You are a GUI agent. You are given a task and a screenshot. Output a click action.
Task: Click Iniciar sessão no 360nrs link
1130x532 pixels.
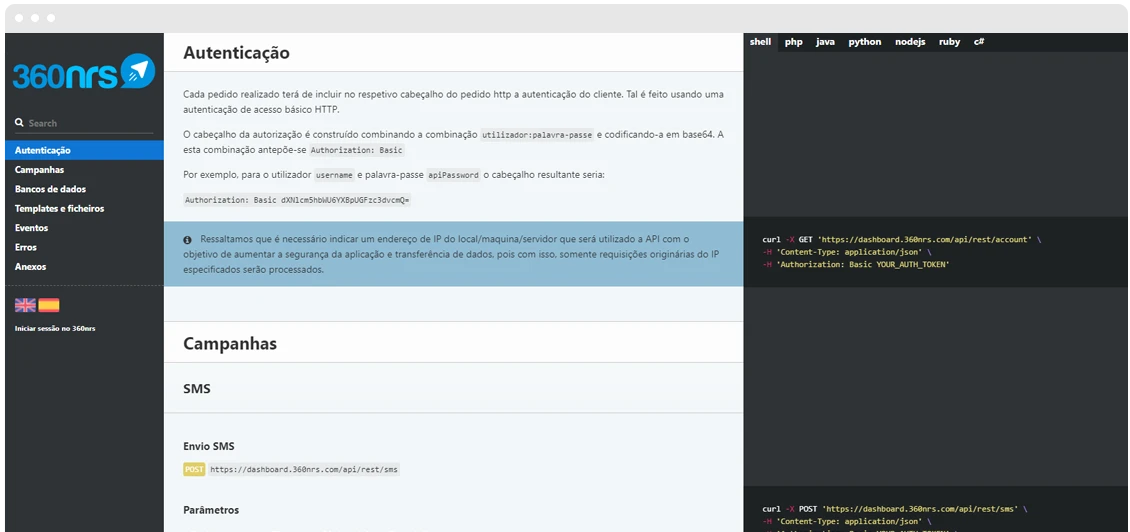click(55, 329)
